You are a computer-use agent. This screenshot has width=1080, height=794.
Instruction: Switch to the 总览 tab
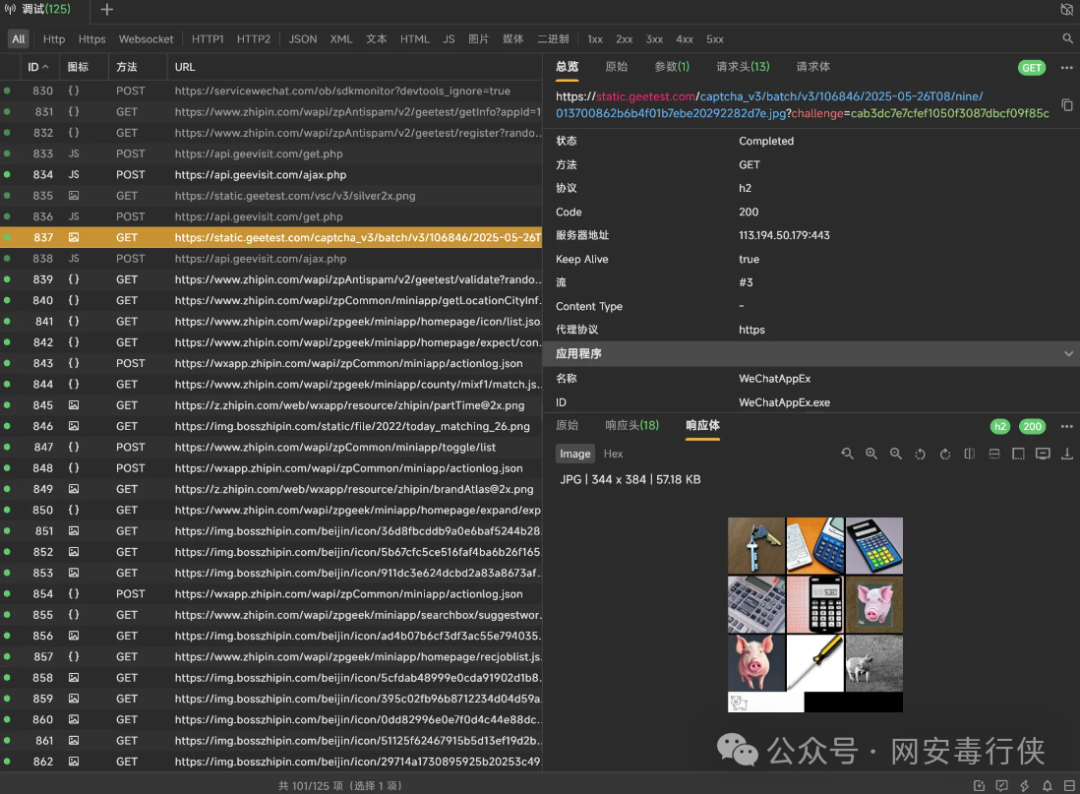[567, 67]
